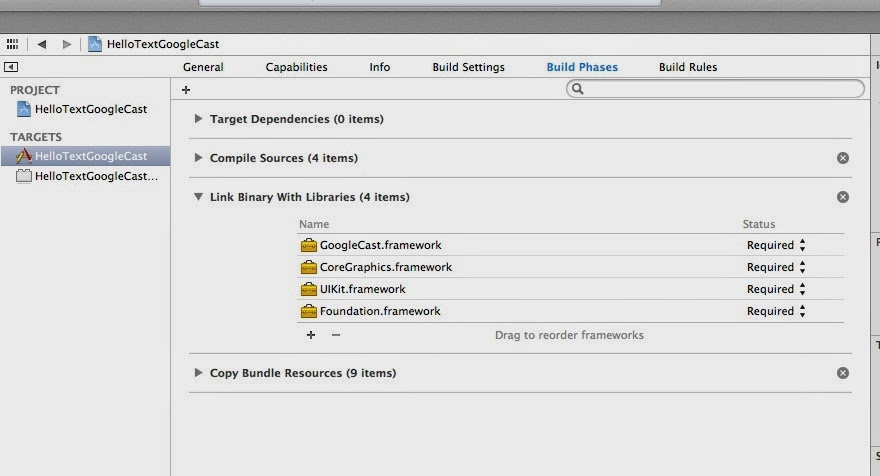Change GoogleCast.framework Required status
The width and height of the screenshot is (880, 476).
776,245
